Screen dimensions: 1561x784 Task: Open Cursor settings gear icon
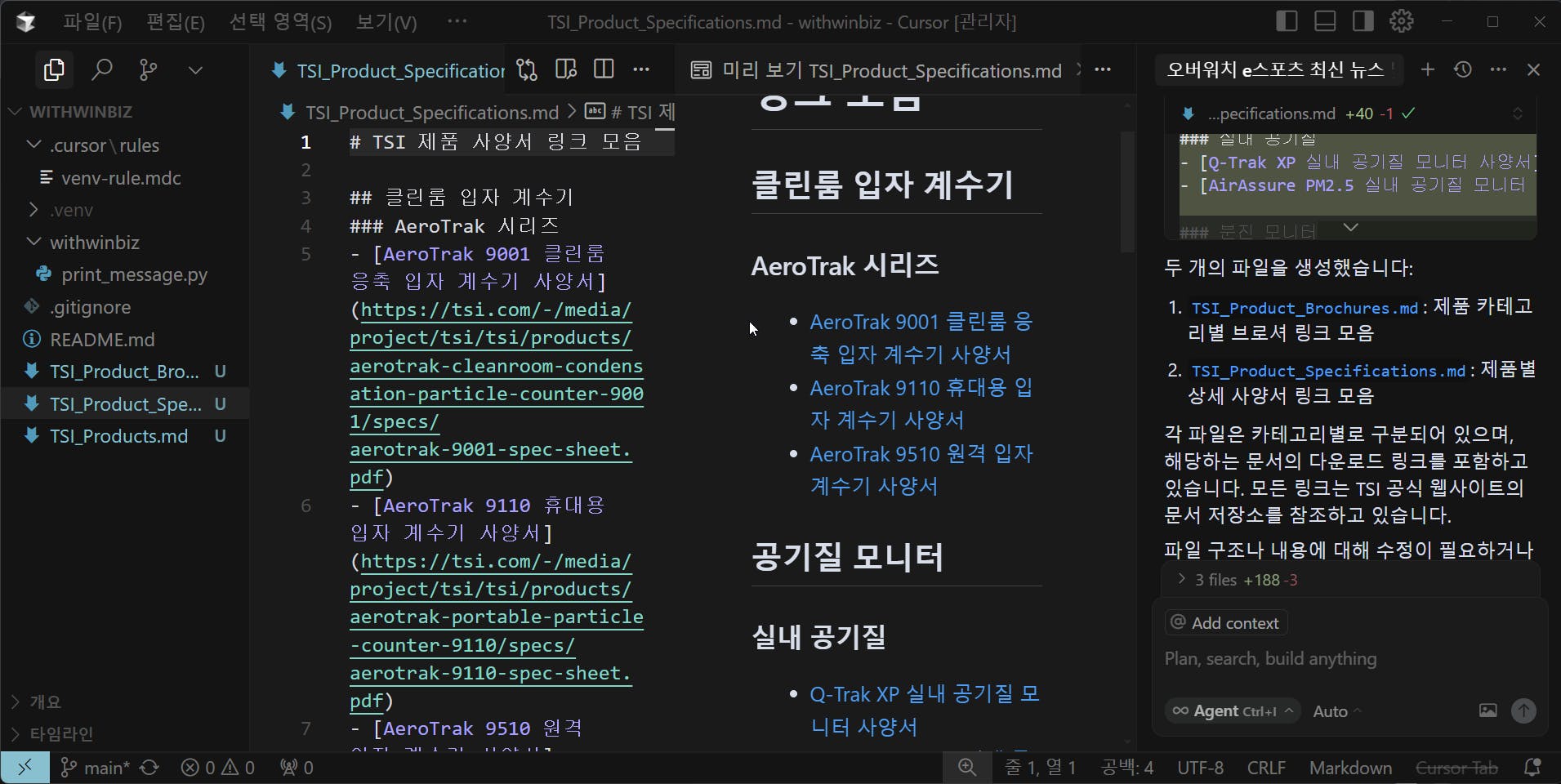1402,21
